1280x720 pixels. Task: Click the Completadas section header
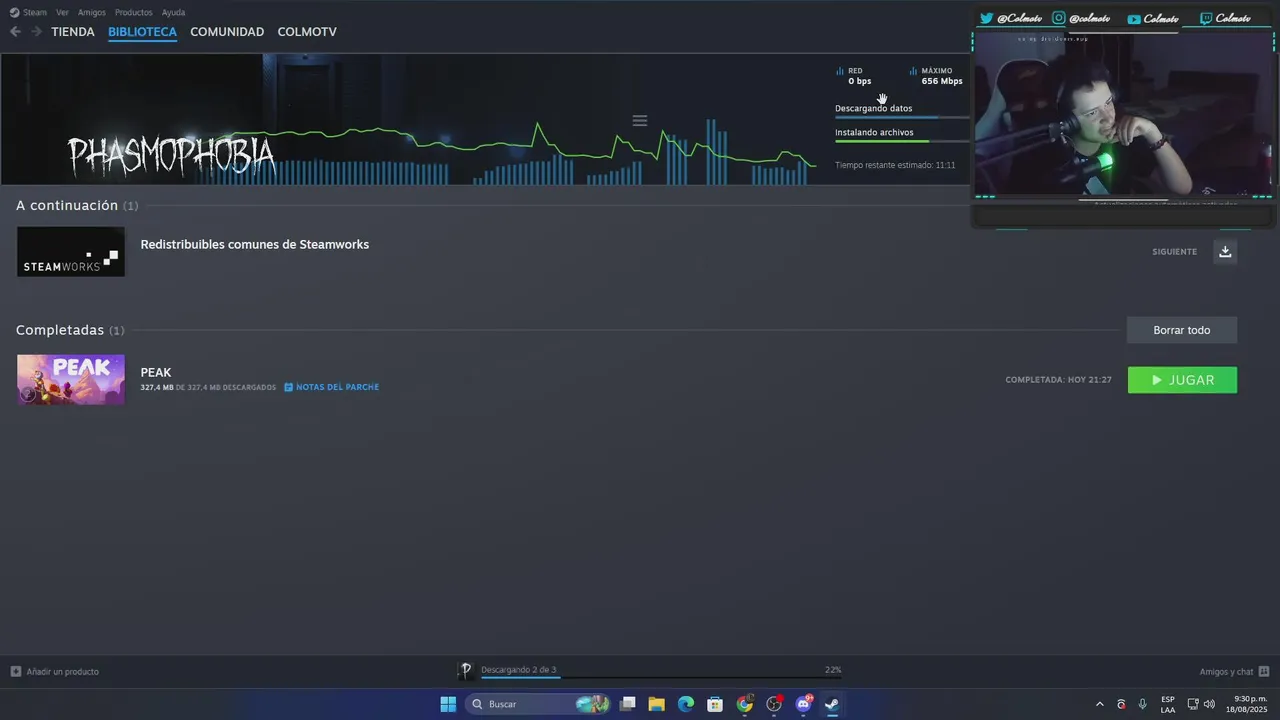click(70, 330)
